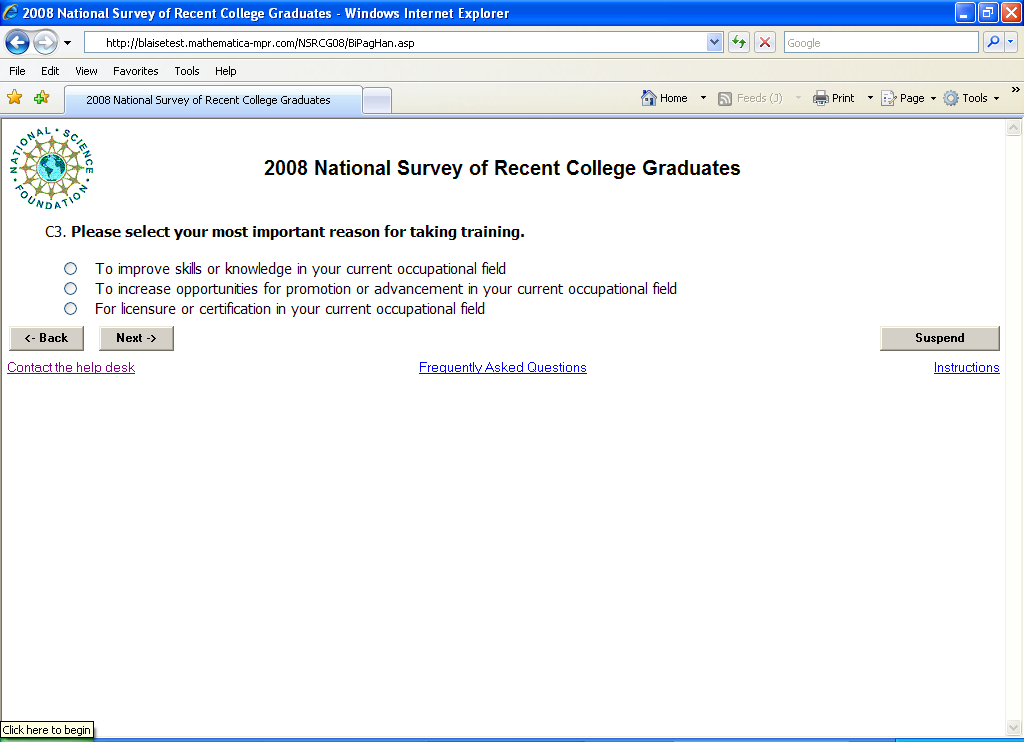Open the View menu
The image size is (1024, 742).
[x=86, y=71]
